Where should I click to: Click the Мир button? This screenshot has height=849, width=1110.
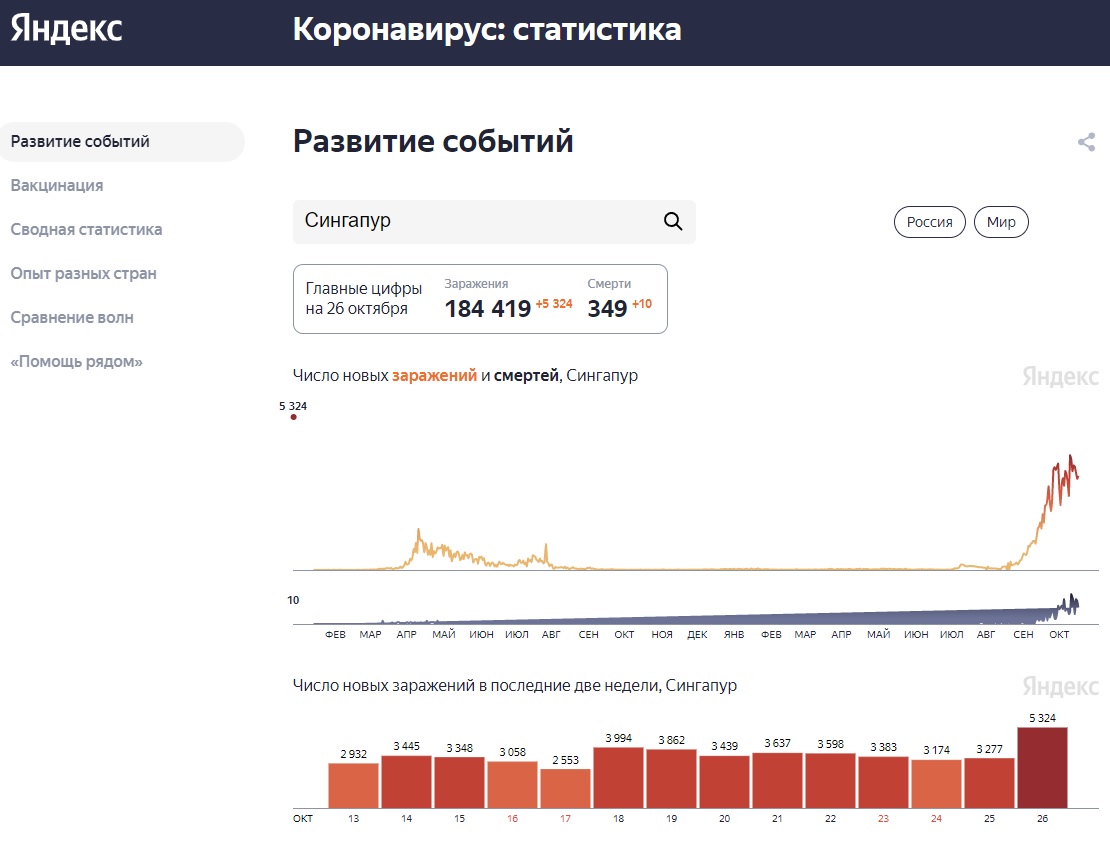click(1001, 222)
